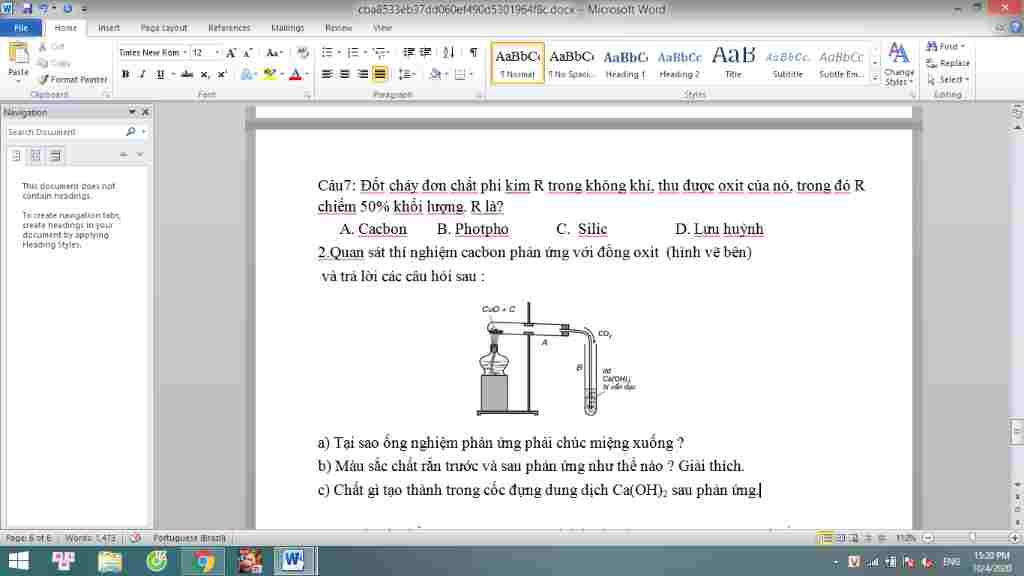
Task: Toggle Bold formatting
Action: [x=124, y=73]
